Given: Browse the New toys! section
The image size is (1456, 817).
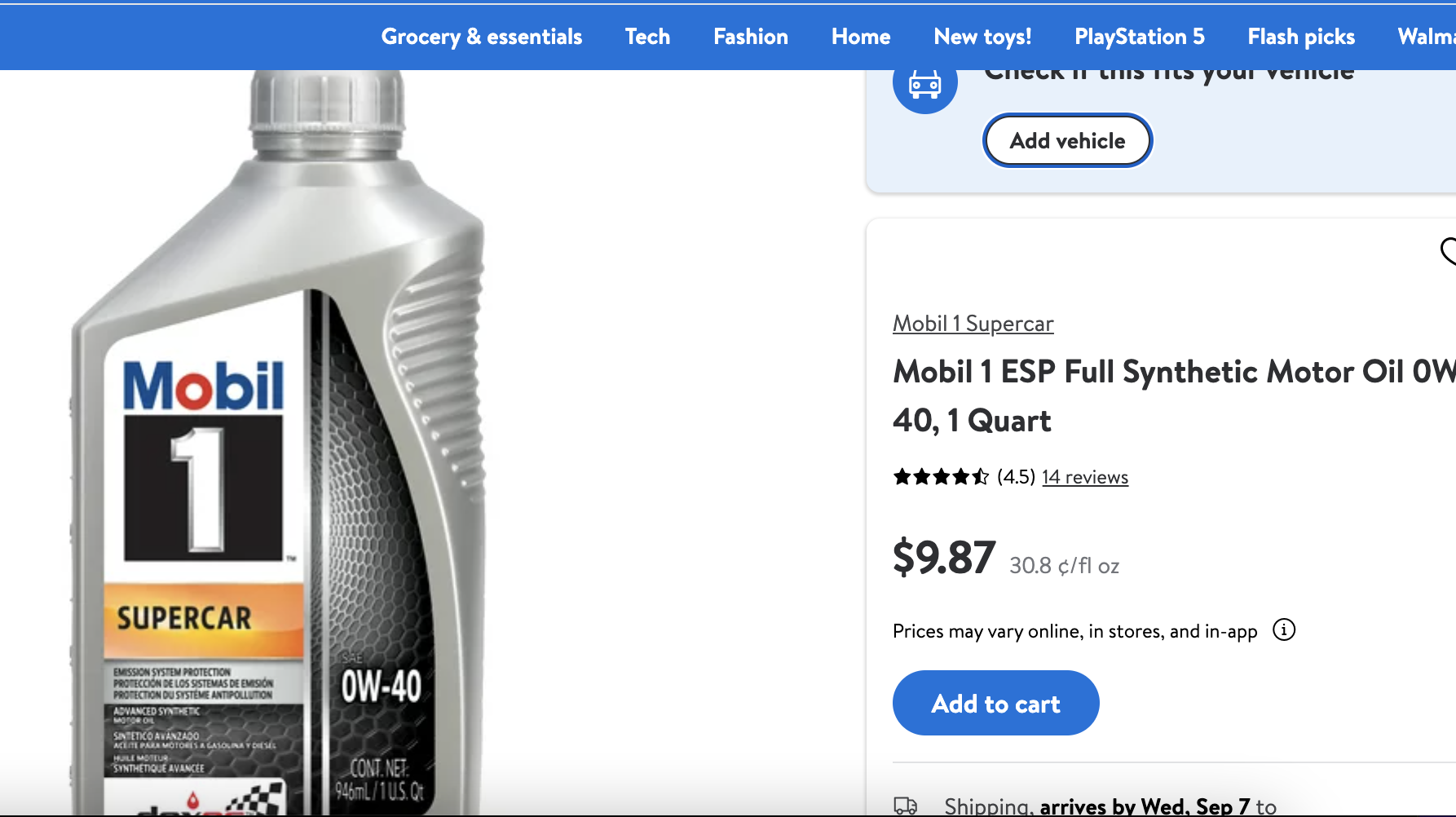Looking at the screenshot, I should coord(982,37).
